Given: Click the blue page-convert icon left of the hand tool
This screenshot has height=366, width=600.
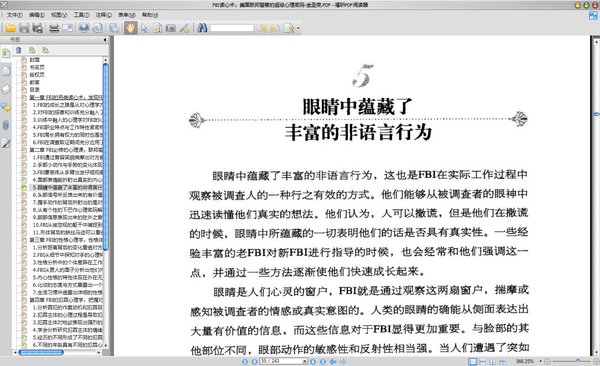Looking at the screenshot, I should (114, 28).
